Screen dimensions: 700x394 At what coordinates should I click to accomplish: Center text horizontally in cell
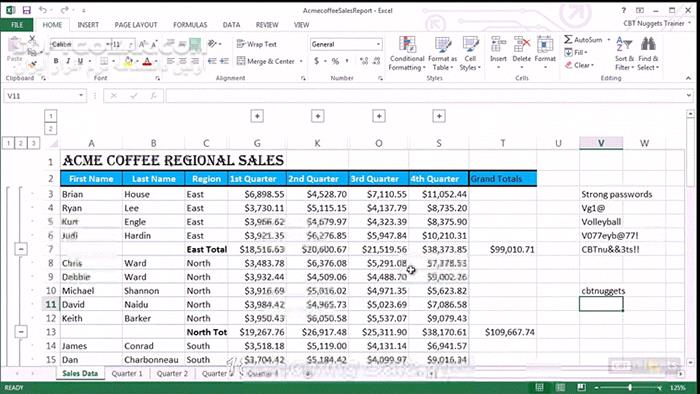[183, 61]
